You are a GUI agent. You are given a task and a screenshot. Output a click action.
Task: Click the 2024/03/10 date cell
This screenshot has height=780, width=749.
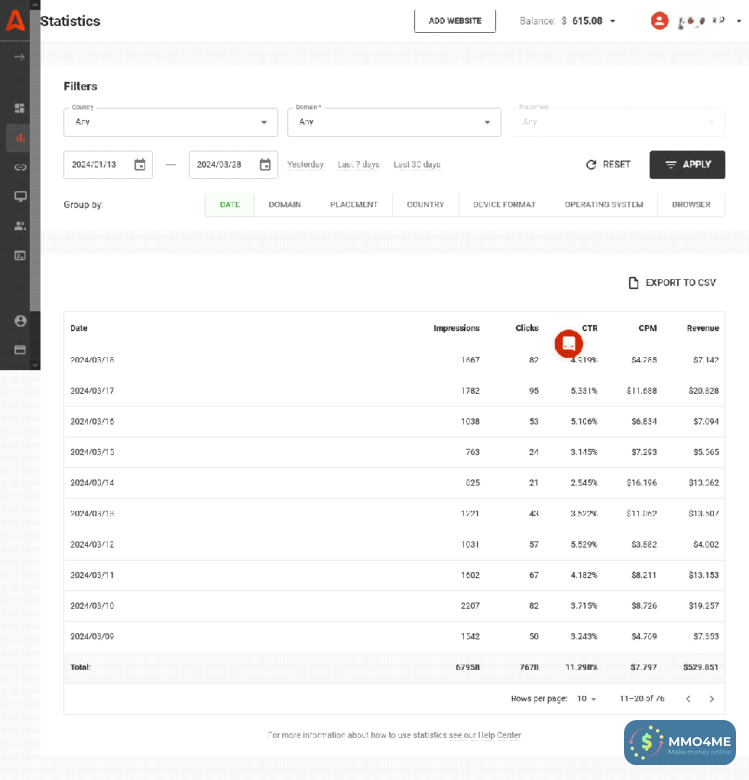[x=92, y=606]
